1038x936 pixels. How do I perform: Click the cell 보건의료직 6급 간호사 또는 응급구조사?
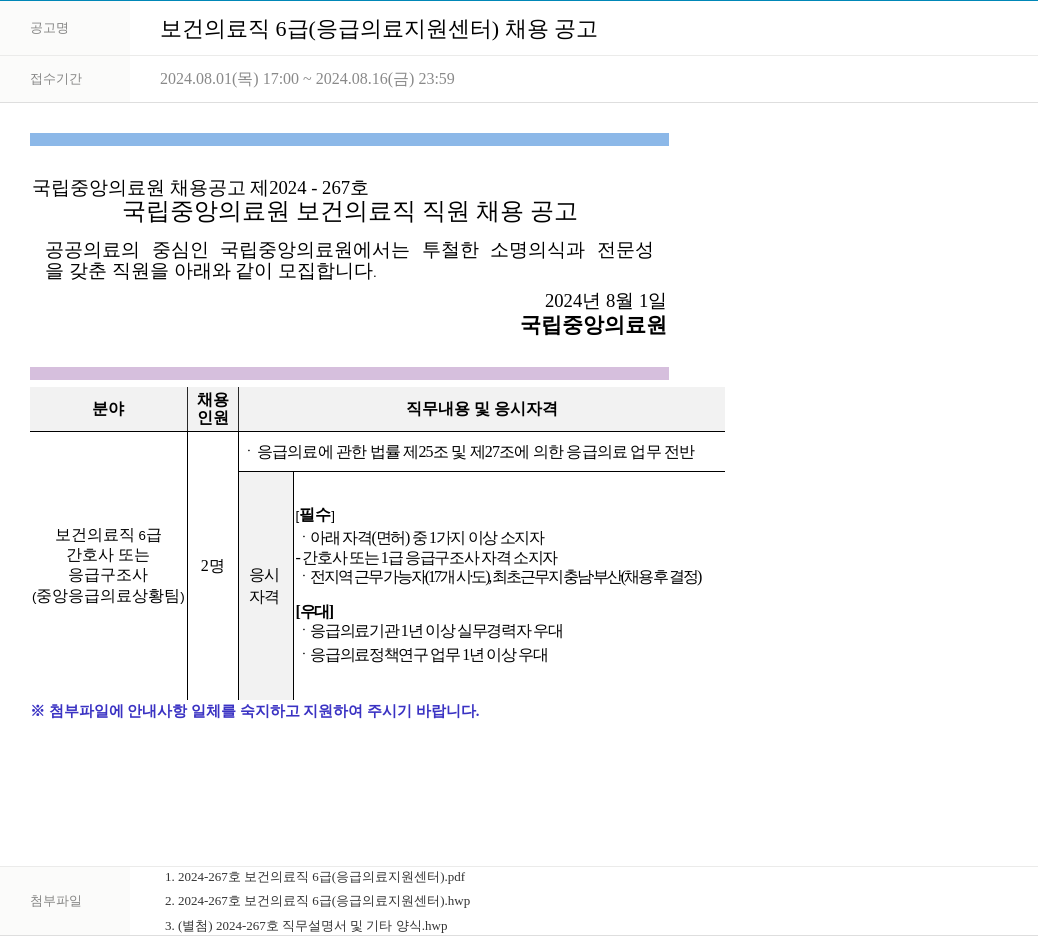click(108, 565)
